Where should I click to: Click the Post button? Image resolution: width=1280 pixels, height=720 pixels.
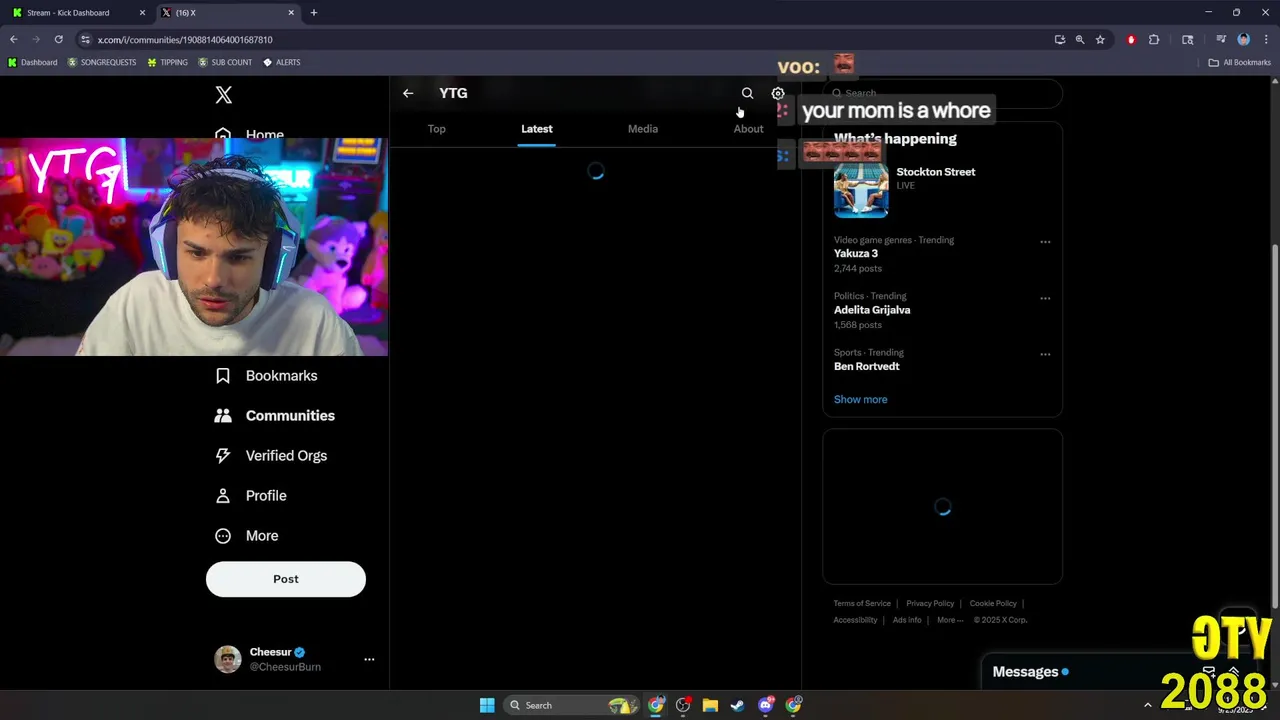tap(286, 579)
